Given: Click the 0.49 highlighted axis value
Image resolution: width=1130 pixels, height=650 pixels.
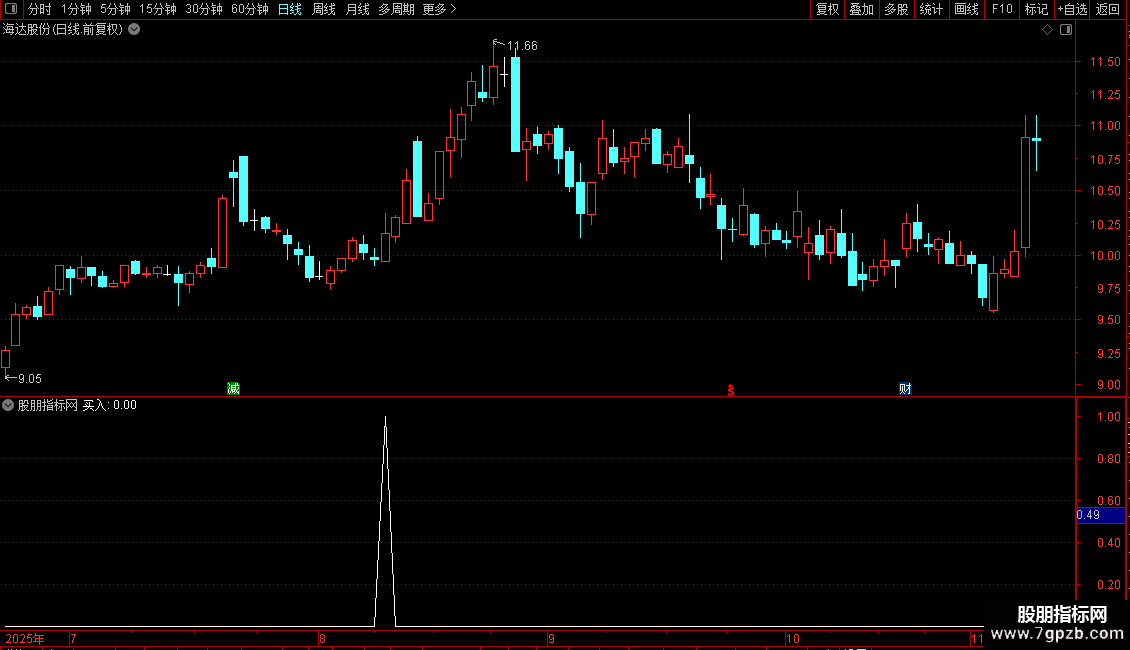Looking at the screenshot, I should (1100, 515).
